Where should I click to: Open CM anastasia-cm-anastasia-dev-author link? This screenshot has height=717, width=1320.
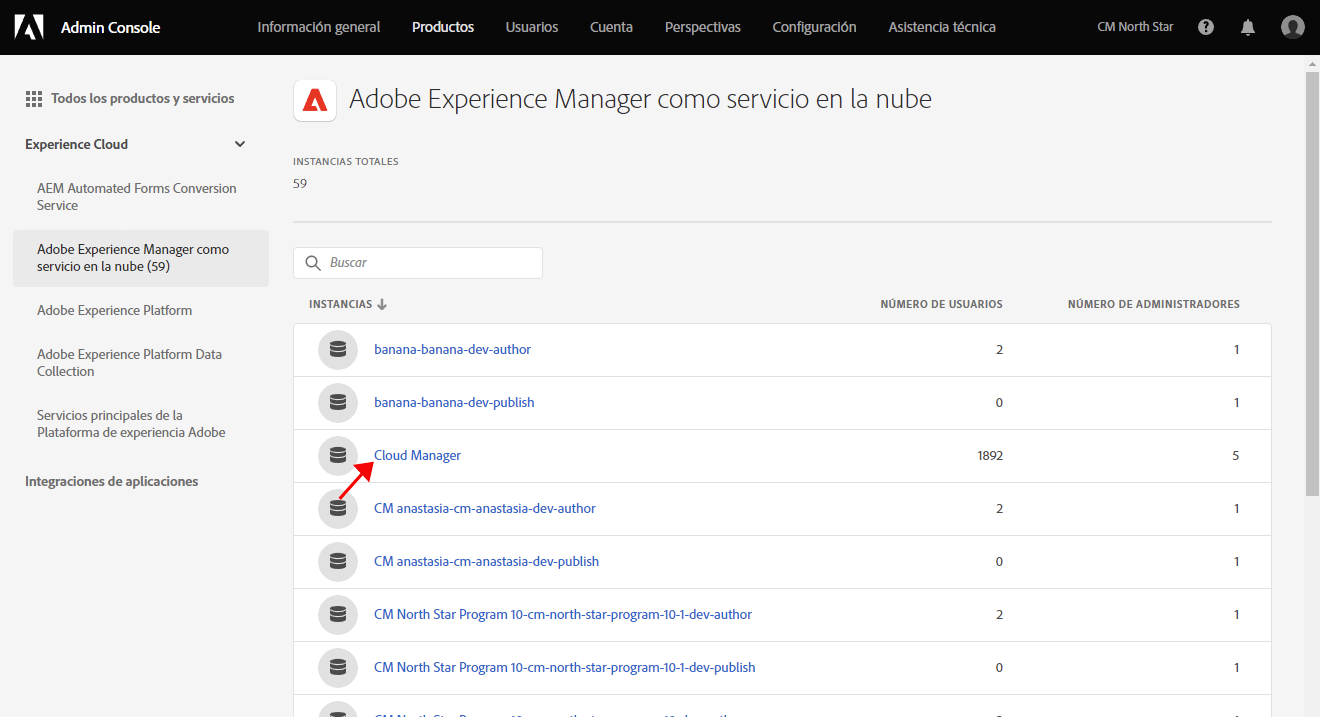pyautogui.click(x=485, y=509)
